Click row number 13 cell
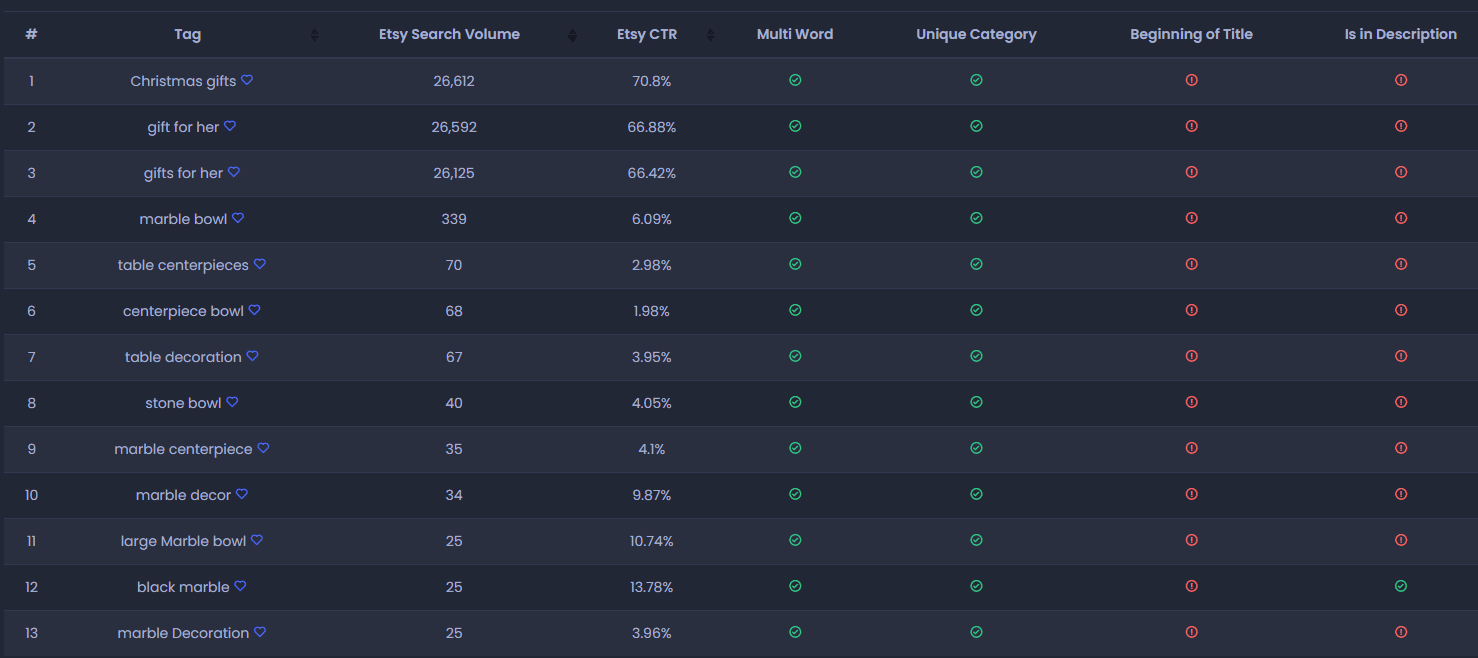This screenshot has height=658, width=1478. pyautogui.click(x=31, y=633)
